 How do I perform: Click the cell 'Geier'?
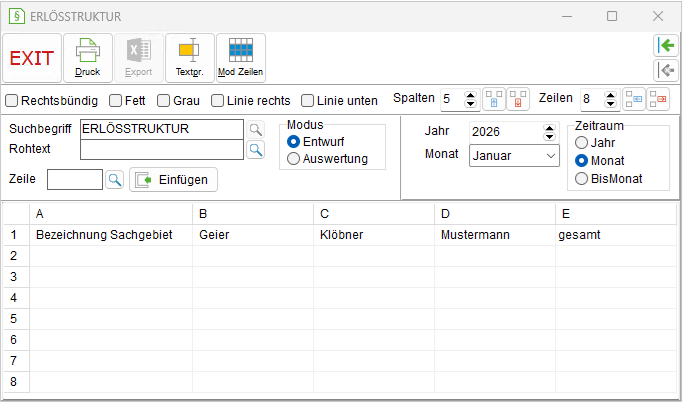[x=253, y=235]
